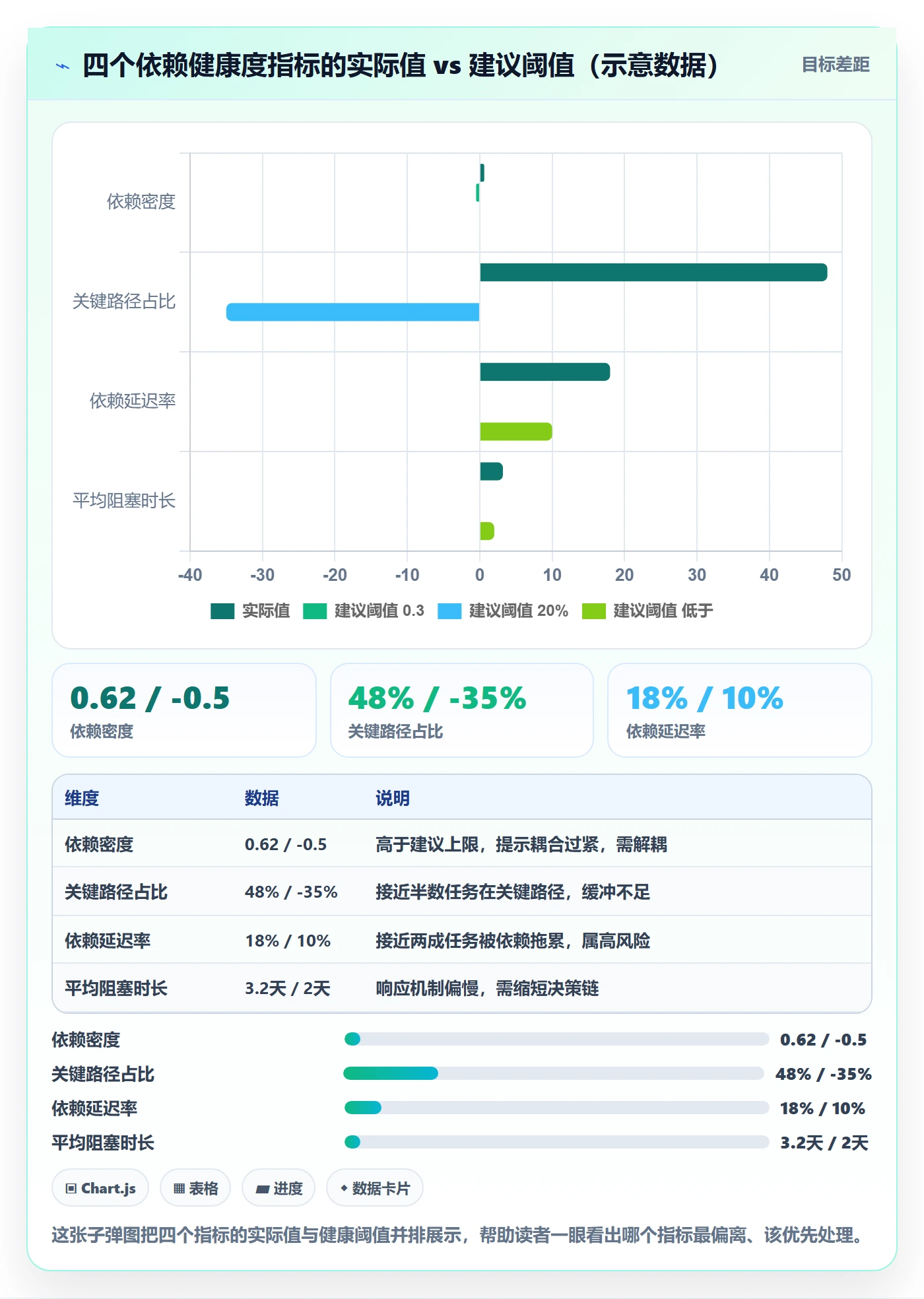The width and height of the screenshot is (924, 1299).
Task: Click the lime green 依赖延迟率 threshold bar
Action: (x=516, y=432)
